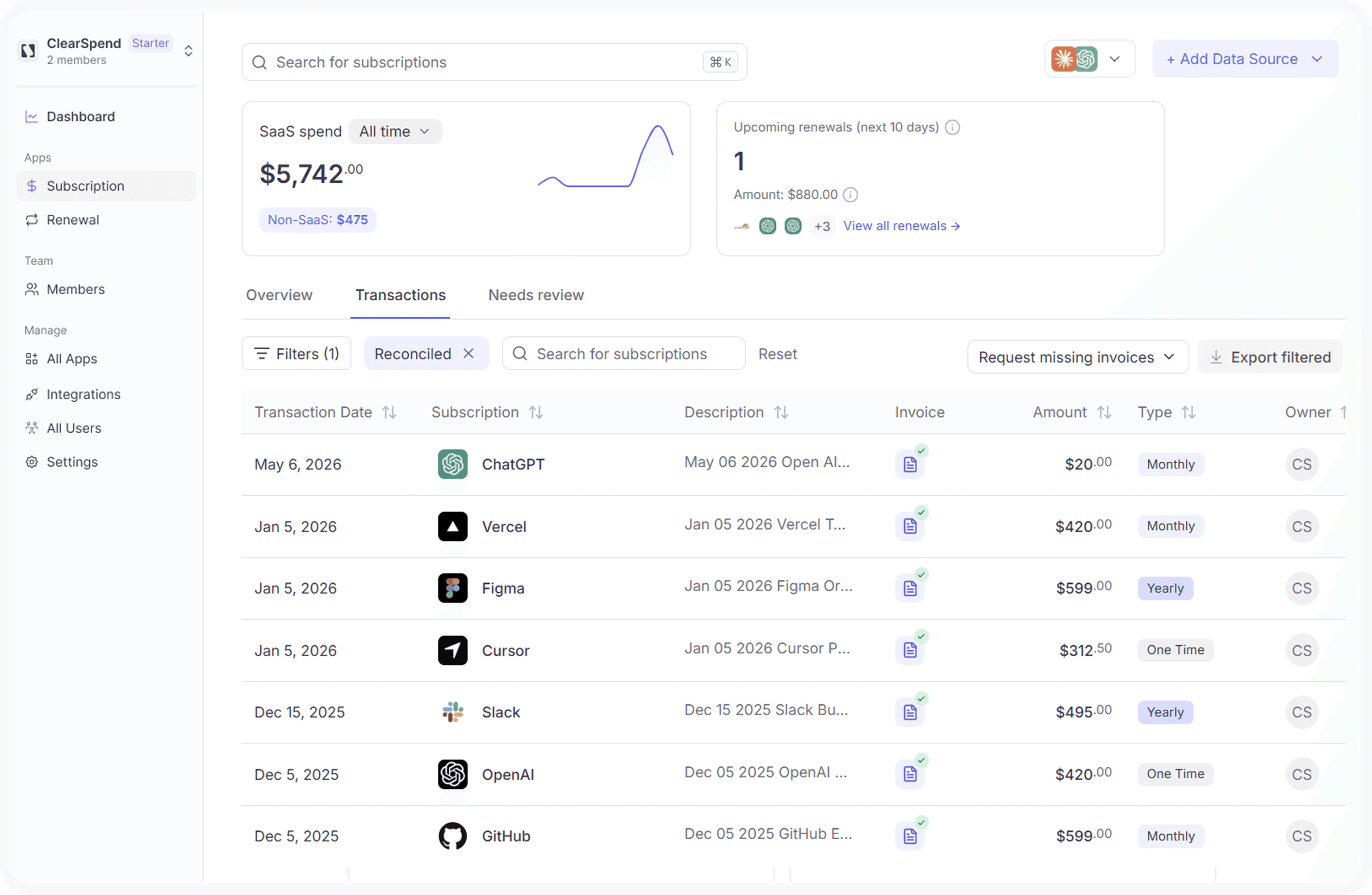This screenshot has width=1372, height=895.
Task: Open Renewal page in sidebar
Action: pyautogui.click(x=107, y=220)
